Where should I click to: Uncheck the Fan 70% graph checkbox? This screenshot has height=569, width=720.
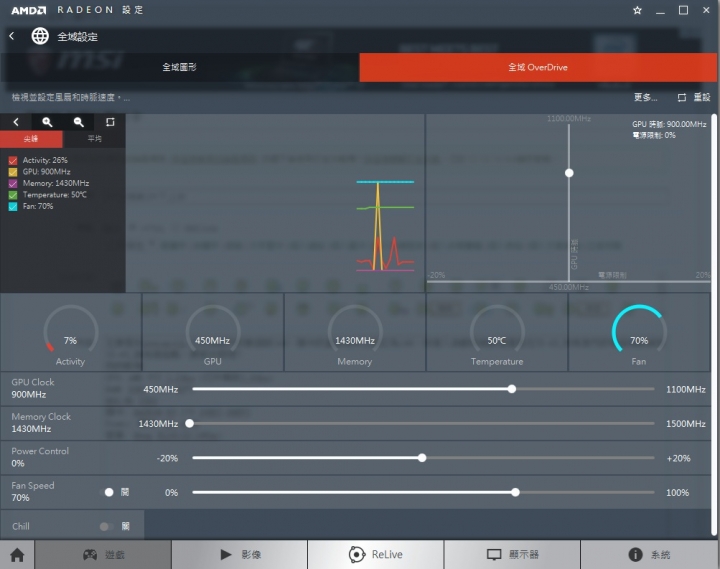coord(13,206)
